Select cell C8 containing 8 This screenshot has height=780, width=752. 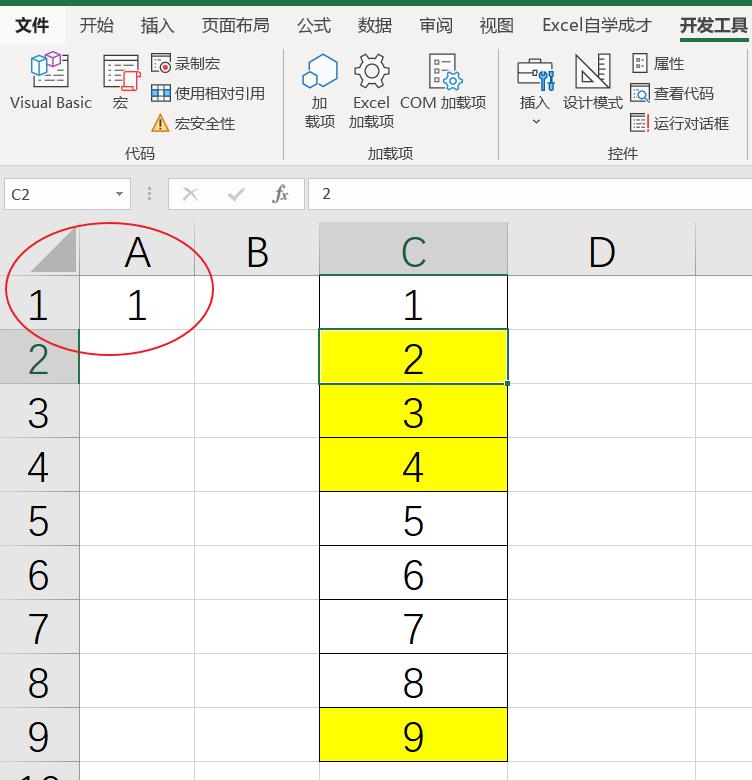coord(413,681)
